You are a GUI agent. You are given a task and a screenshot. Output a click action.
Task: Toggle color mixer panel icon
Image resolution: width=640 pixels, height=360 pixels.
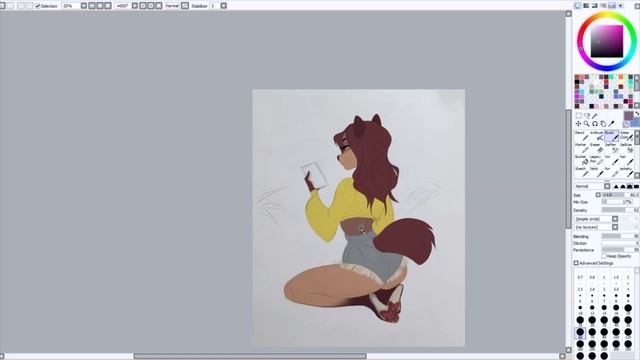click(x=603, y=6)
